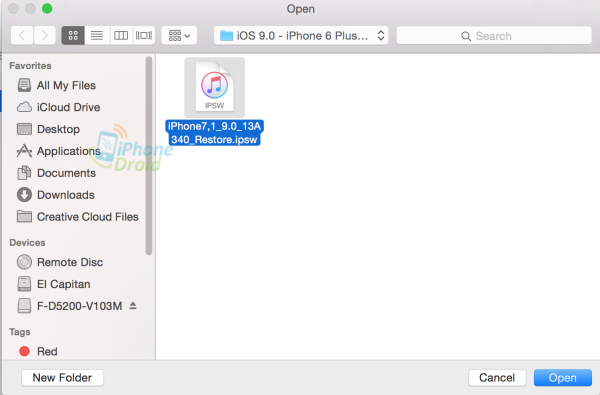Click the Downloads arrow icon
Image resolution: width=600 pixels, height=395 pixels.
24,195
